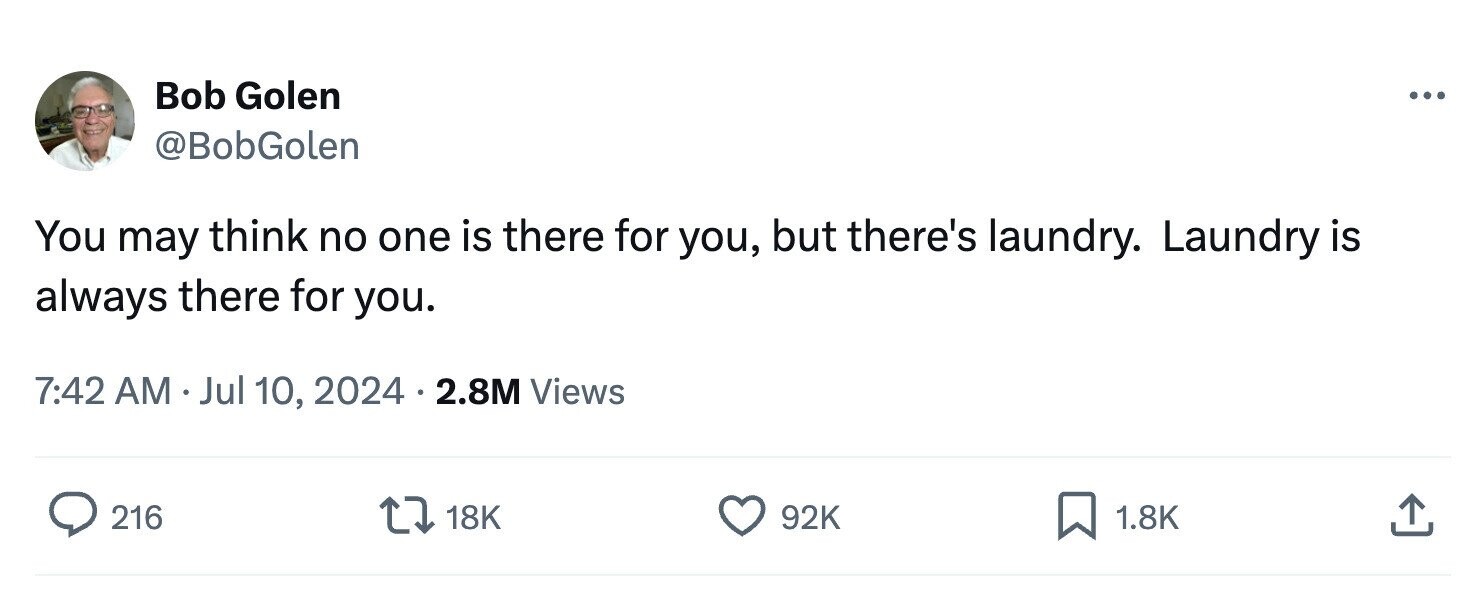Click the text "always there for you."

pos(236,298)
